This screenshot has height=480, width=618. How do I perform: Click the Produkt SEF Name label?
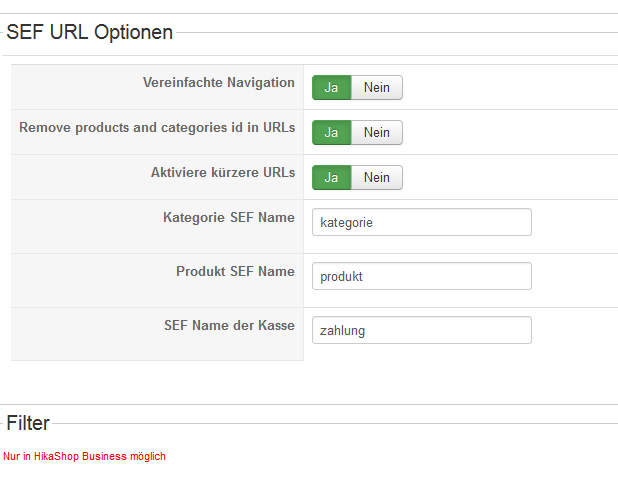[x=235, y=271]
